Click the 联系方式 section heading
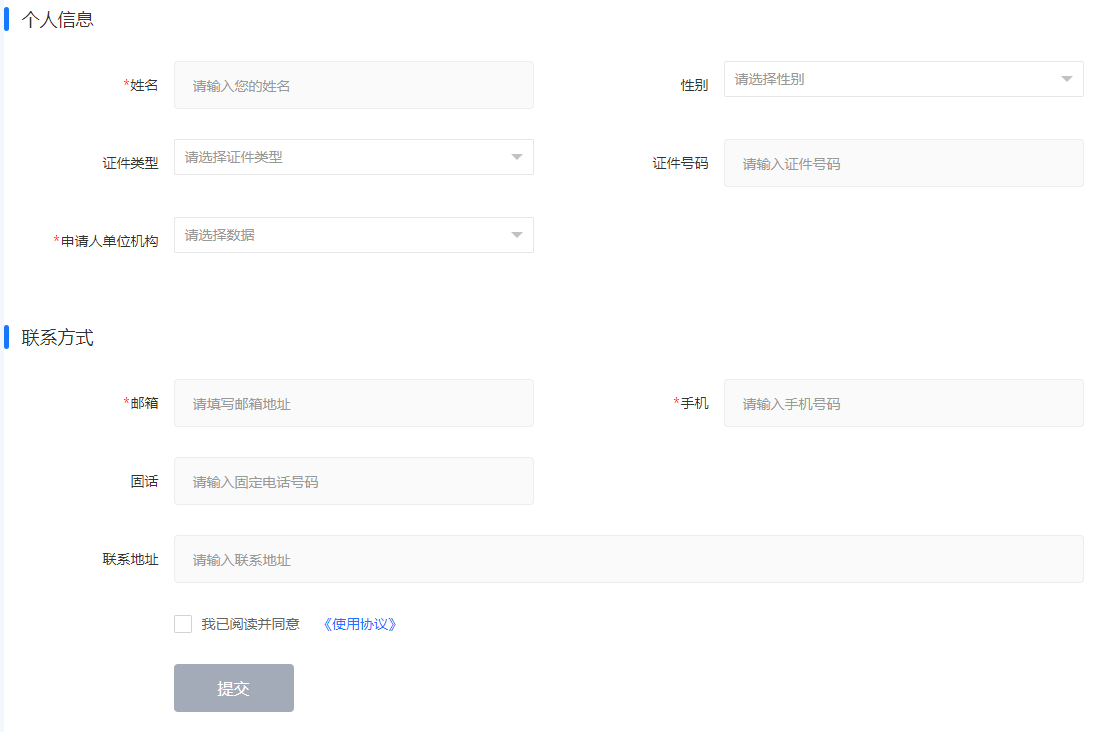The width and height of the screenshot is (1110, 732). coord(58,338)
